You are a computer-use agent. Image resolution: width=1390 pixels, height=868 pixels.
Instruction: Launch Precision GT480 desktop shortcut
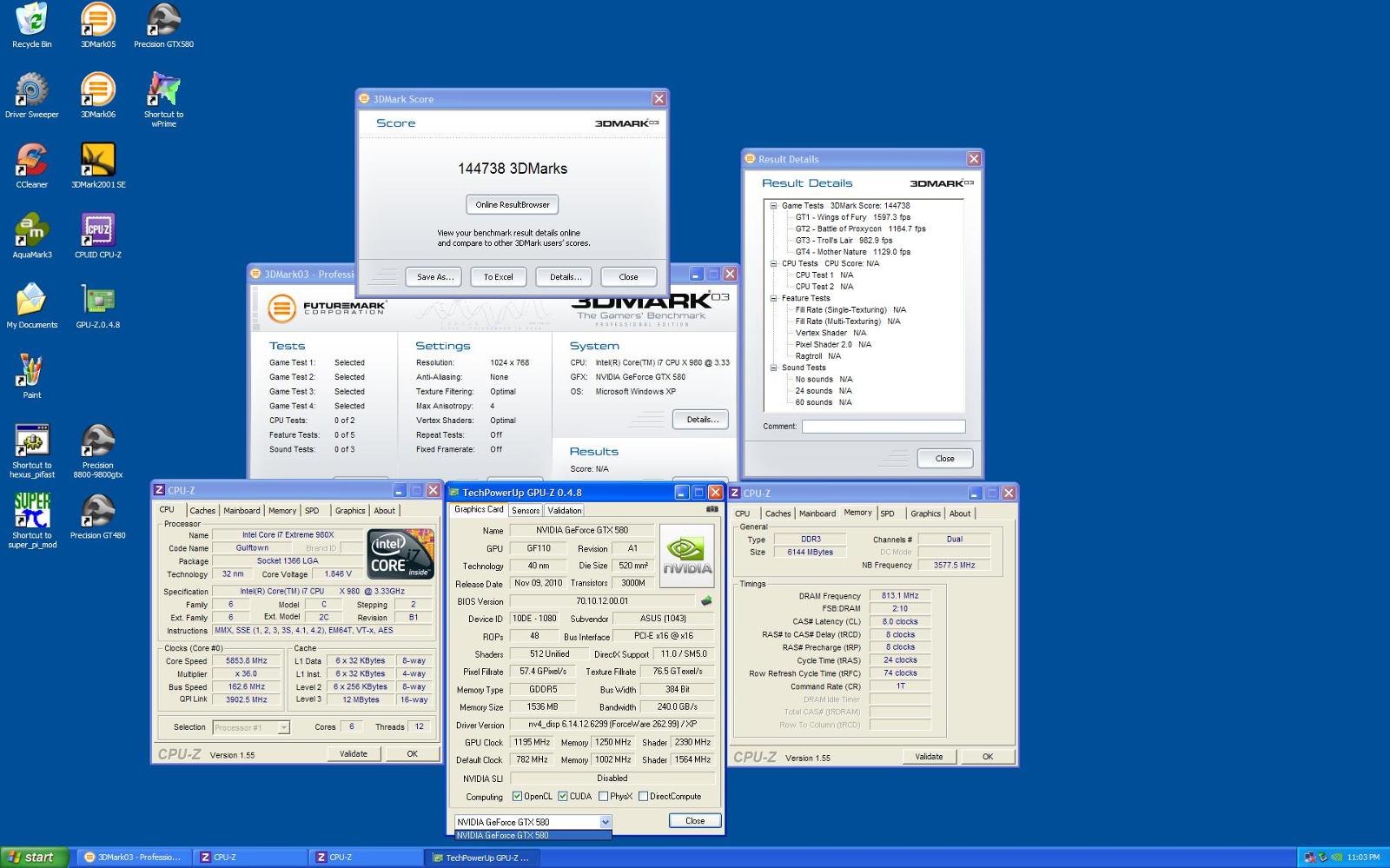tap(97, 518)
